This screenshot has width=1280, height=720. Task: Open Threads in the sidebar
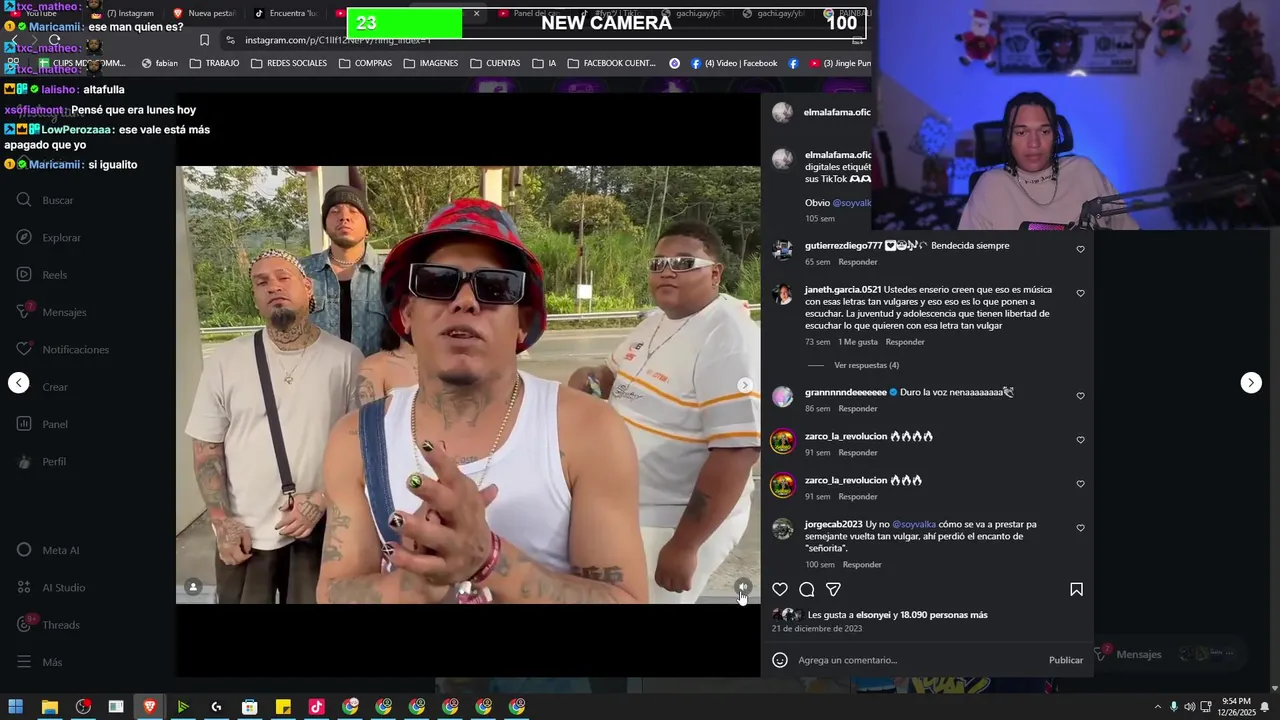click(49, 625)
